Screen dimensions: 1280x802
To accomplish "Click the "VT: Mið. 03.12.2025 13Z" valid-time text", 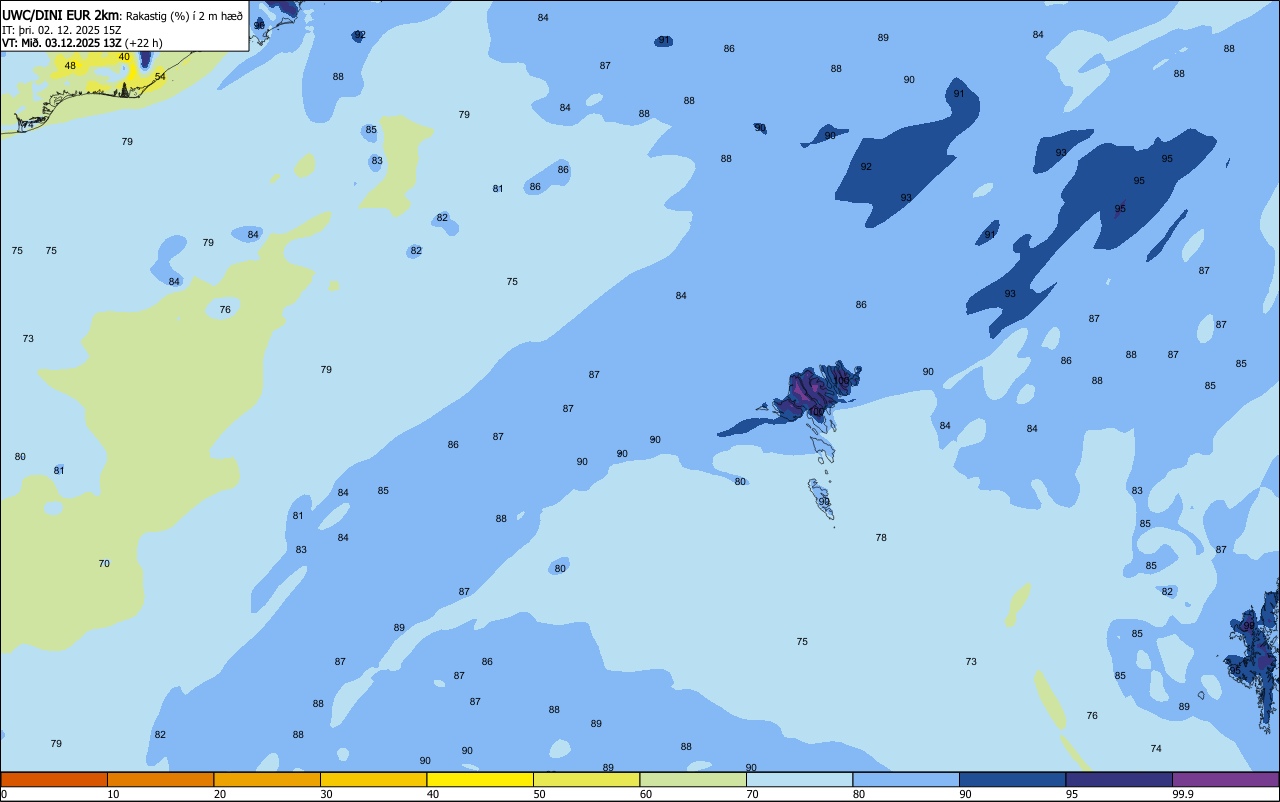I will tap(62, 43).
